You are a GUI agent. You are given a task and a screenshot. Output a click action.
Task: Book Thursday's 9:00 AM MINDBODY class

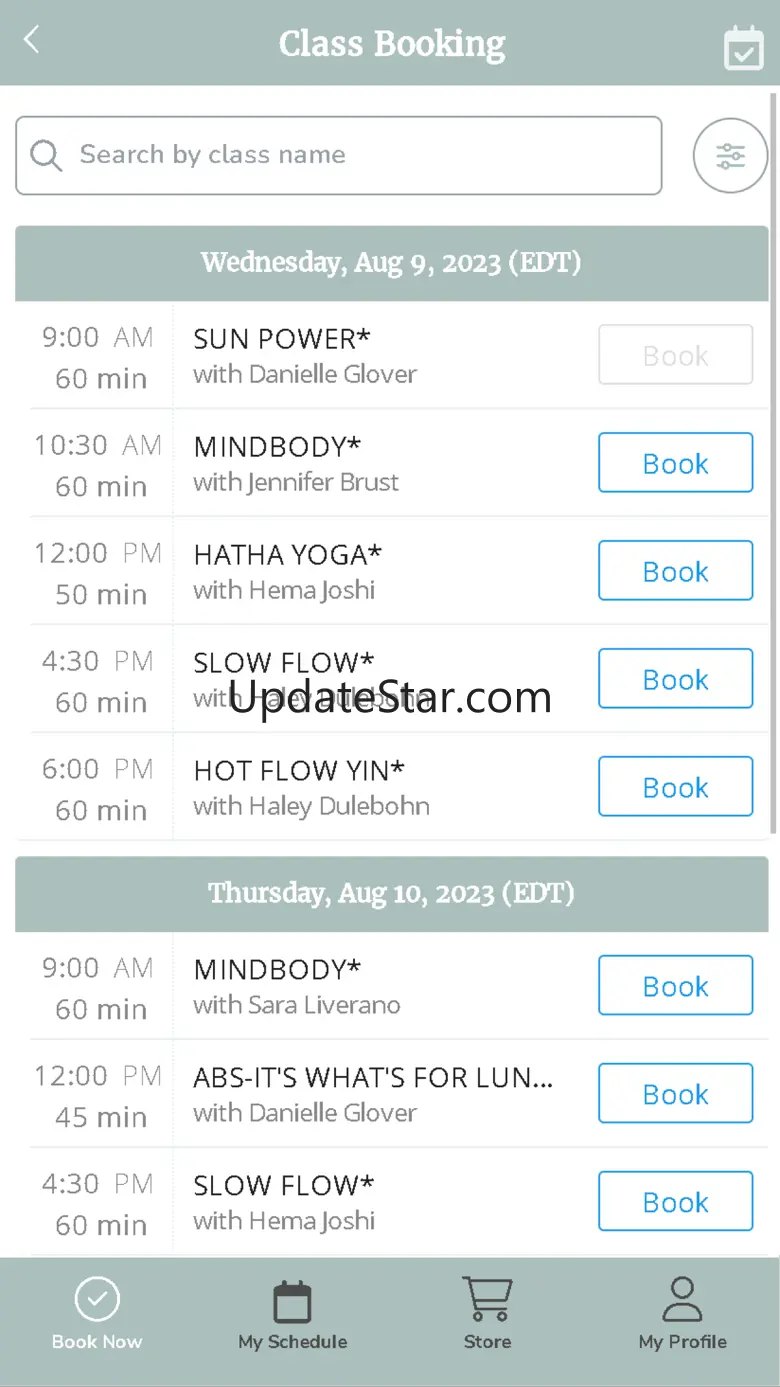pyautogui.click(x=675, y=986)
